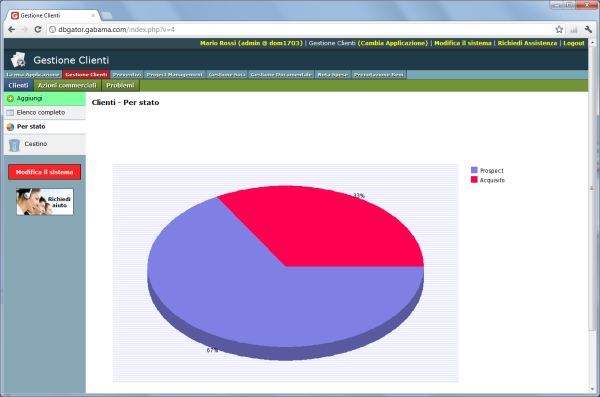600x397 pixels.
Task: Click the Logout link
Action: 574,43
